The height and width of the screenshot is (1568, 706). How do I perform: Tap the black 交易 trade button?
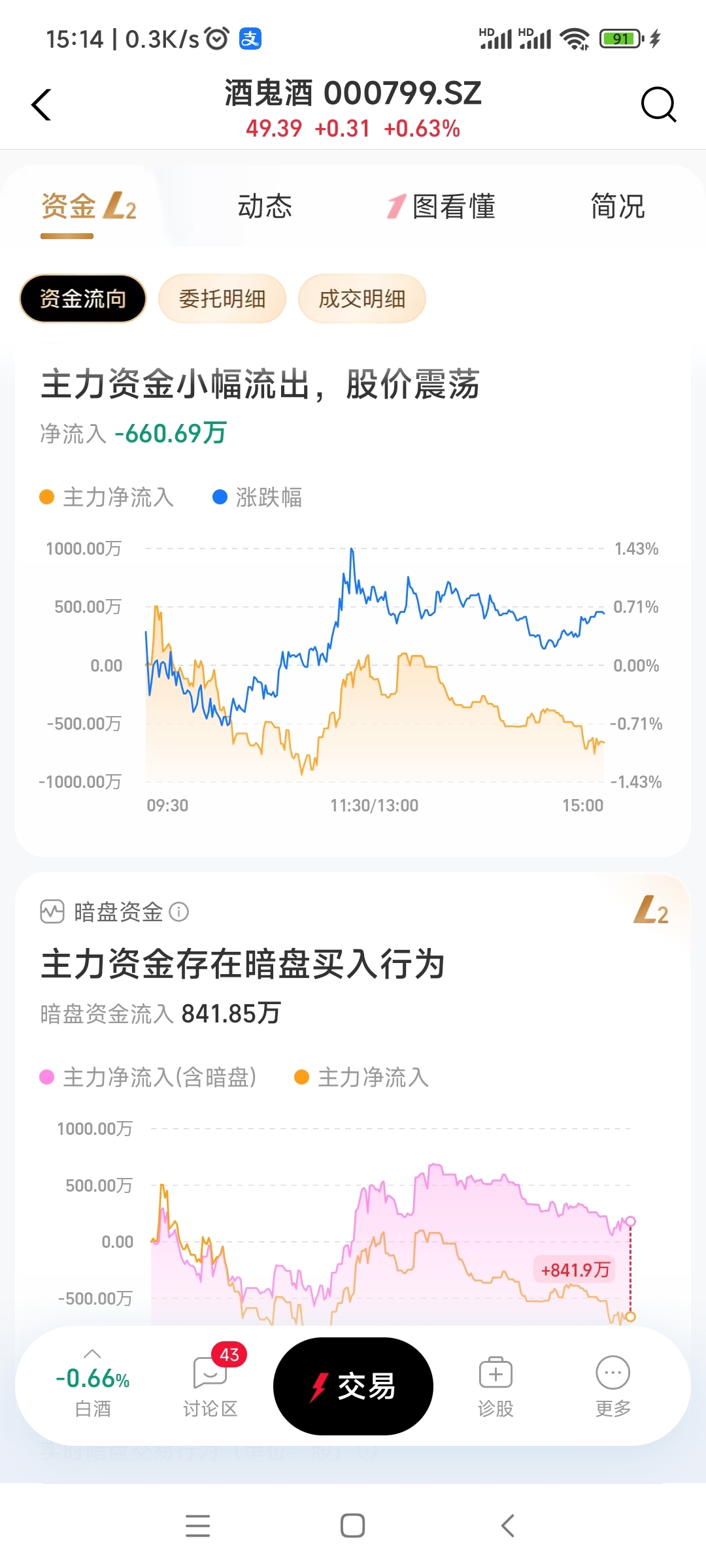point(353,1386)
